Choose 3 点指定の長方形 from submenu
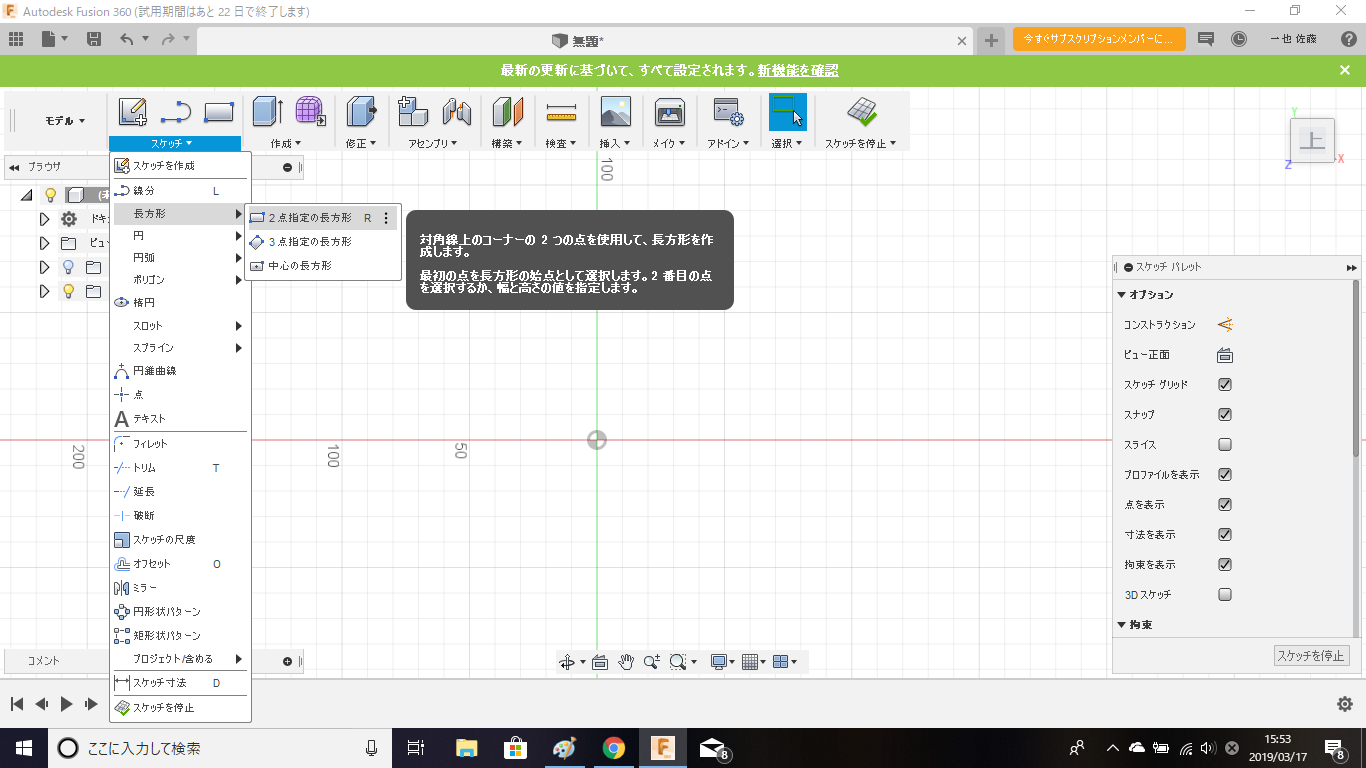 323,242
